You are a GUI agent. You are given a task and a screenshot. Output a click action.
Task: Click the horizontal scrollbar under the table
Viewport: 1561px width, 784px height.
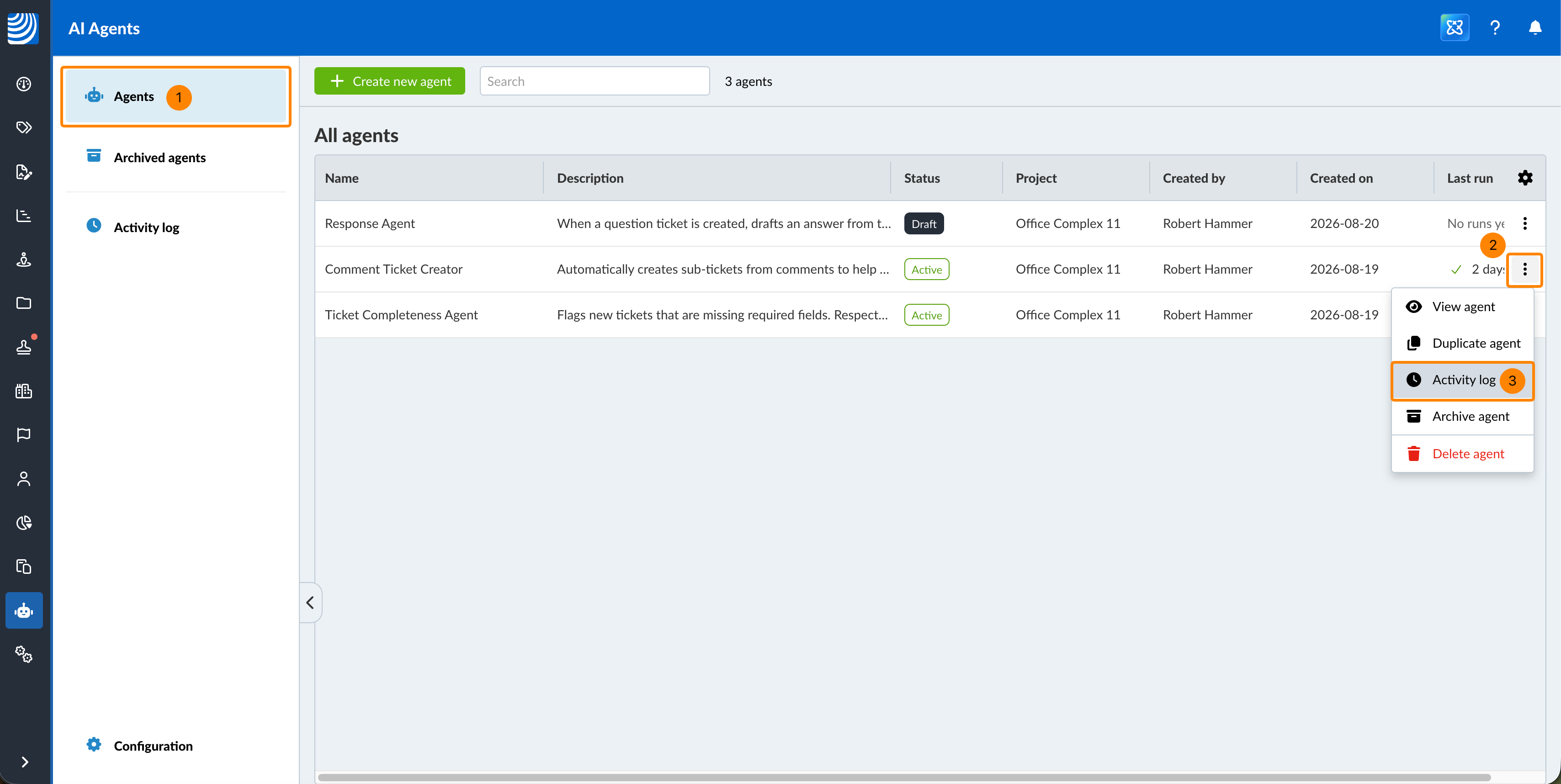pyautogui.click(x=904, y=777)
